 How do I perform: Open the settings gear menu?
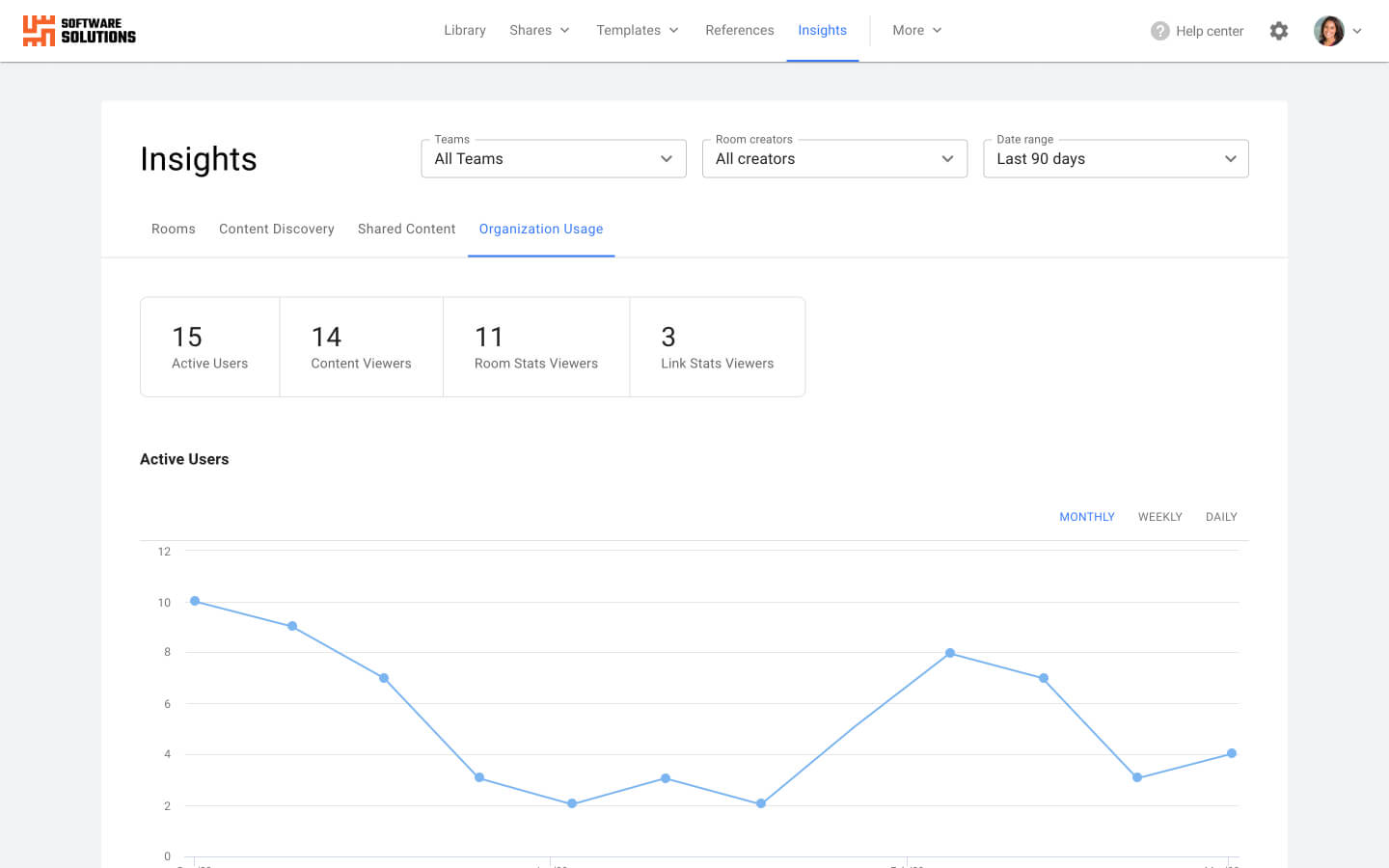(x=1278, y=30)
